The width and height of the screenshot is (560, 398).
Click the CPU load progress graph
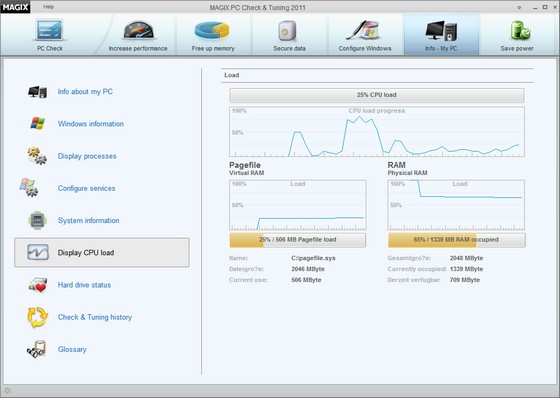pos(377,132)
